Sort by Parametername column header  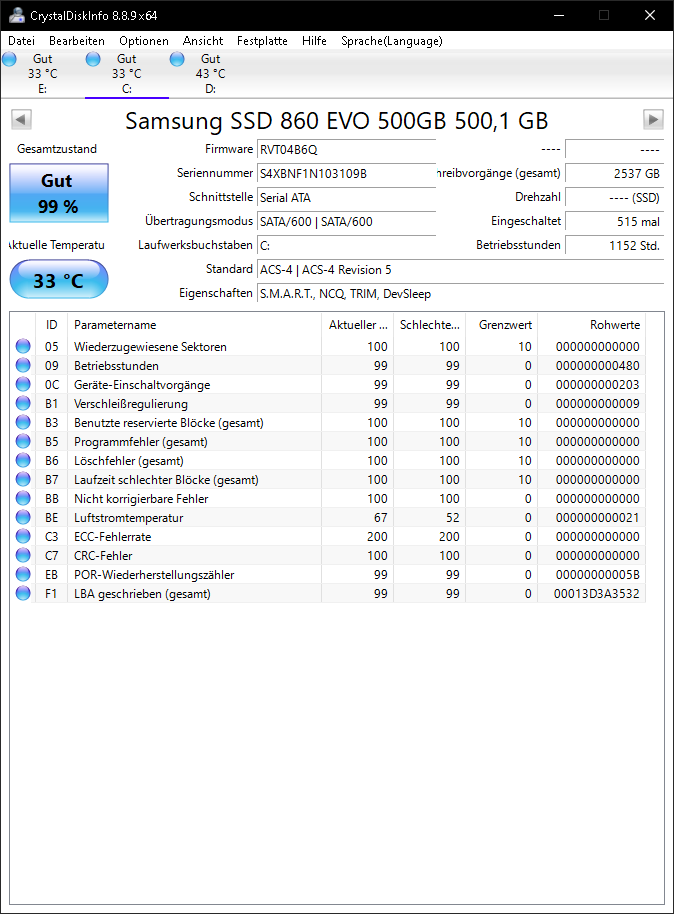click(x=194, y=325)
